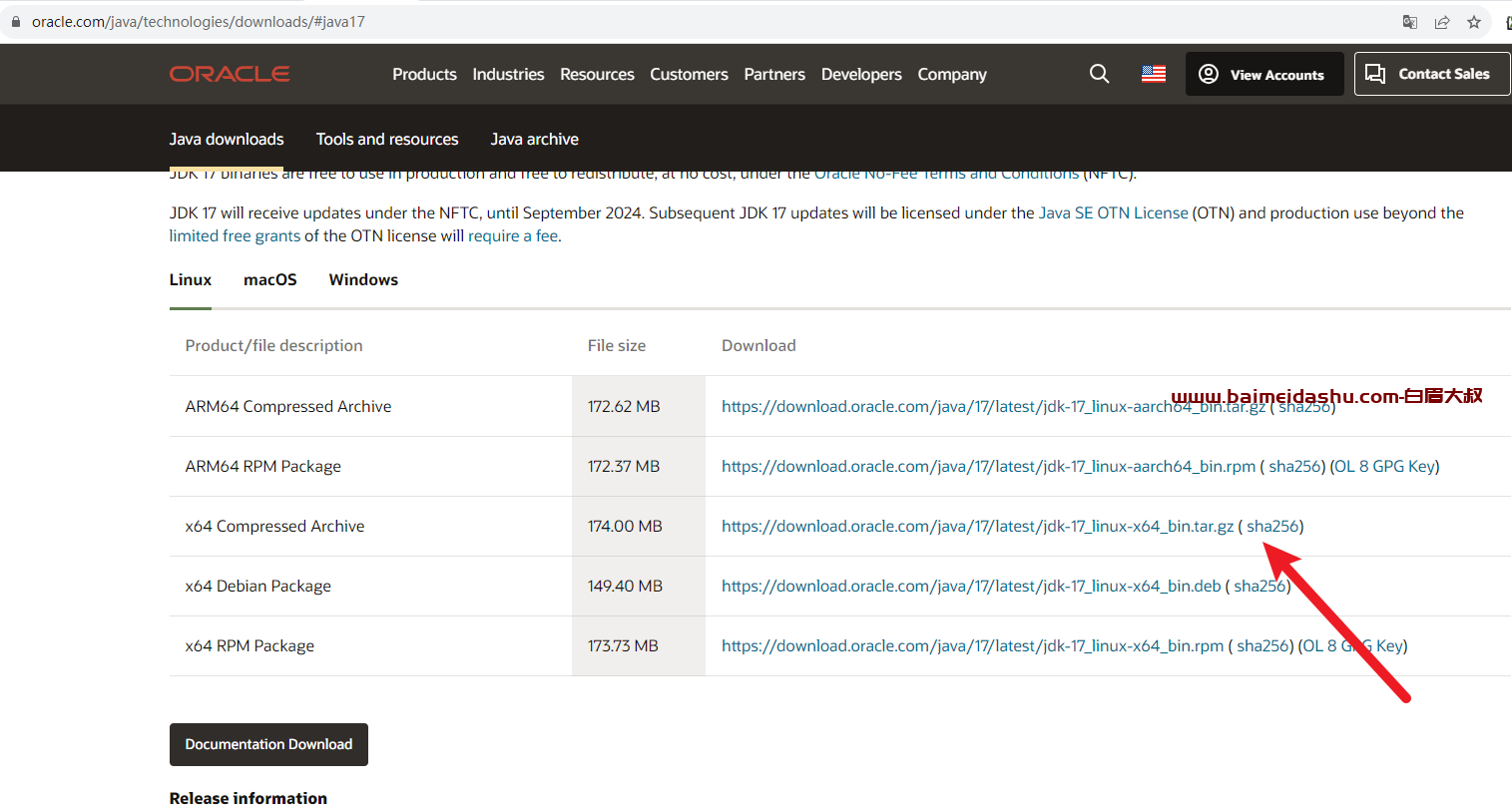Click the 'ARM64 Compressed Archive' cell
This screenshot has height=807, width=1512.
[288, 406]
